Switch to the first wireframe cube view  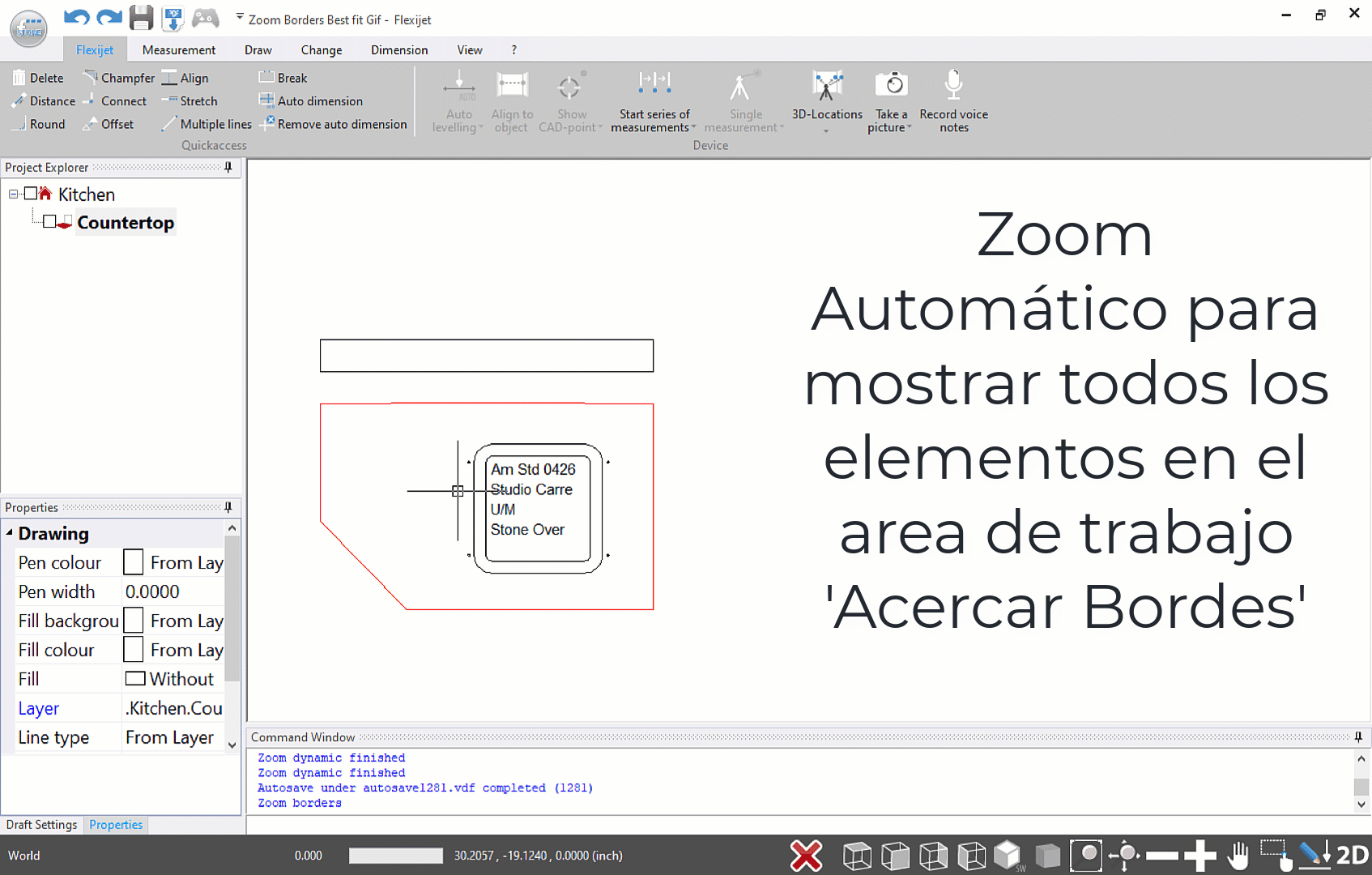(857, 856)
